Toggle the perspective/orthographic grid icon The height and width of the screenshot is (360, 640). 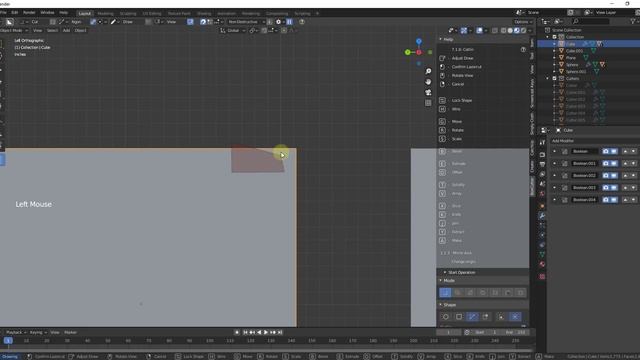(428, 103)
